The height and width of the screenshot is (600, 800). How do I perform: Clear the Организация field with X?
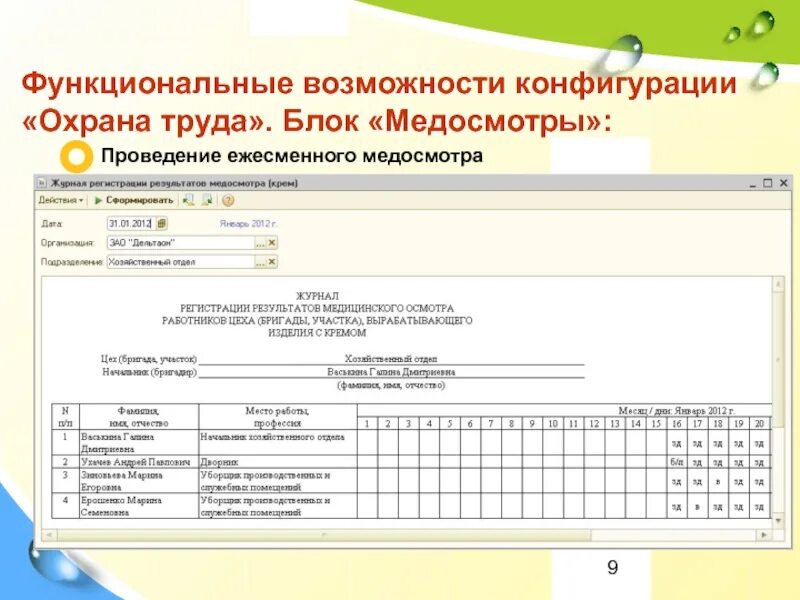[x=272, y=243]
